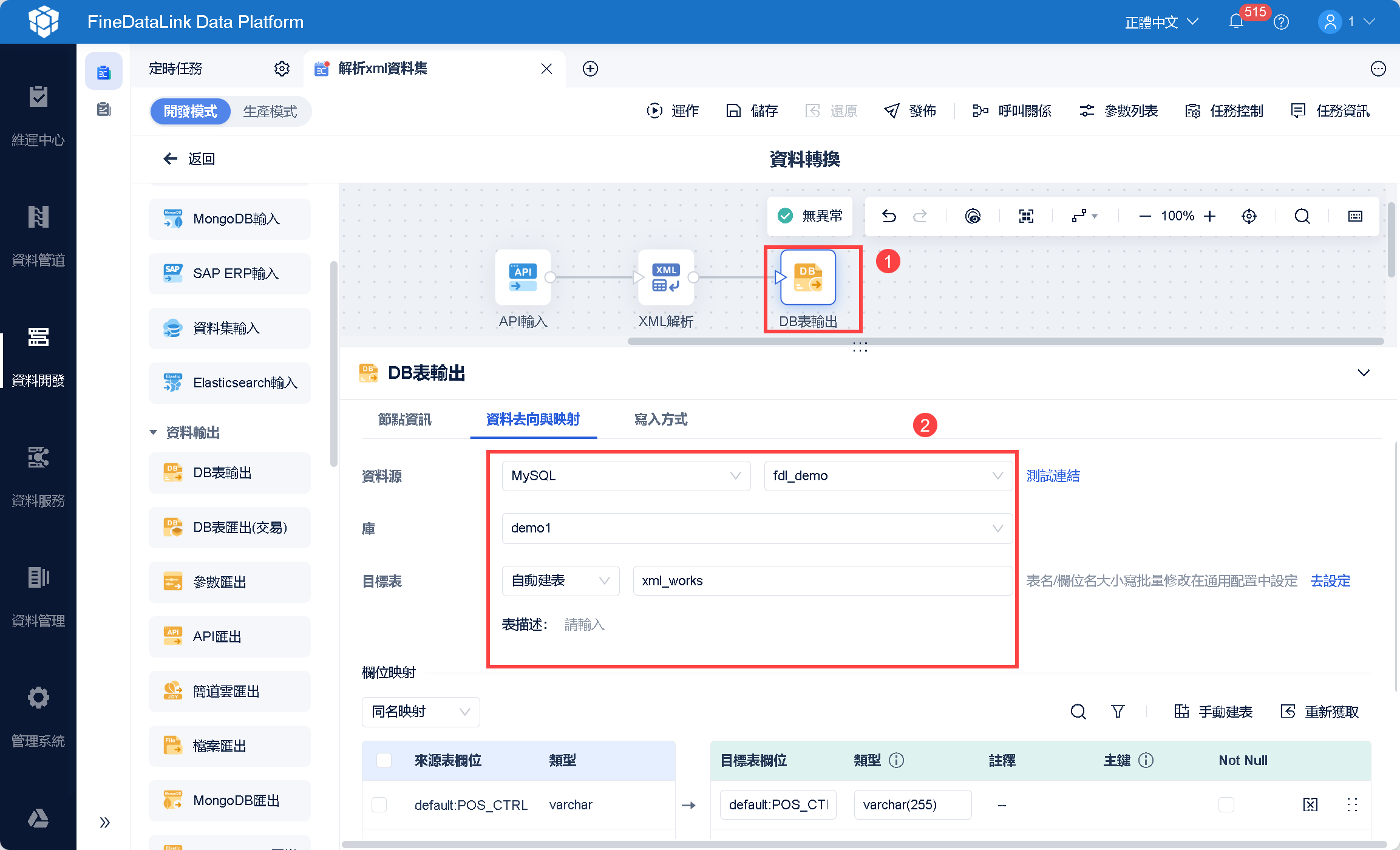Switch to the 節點資訊 tab

point(404,420)
